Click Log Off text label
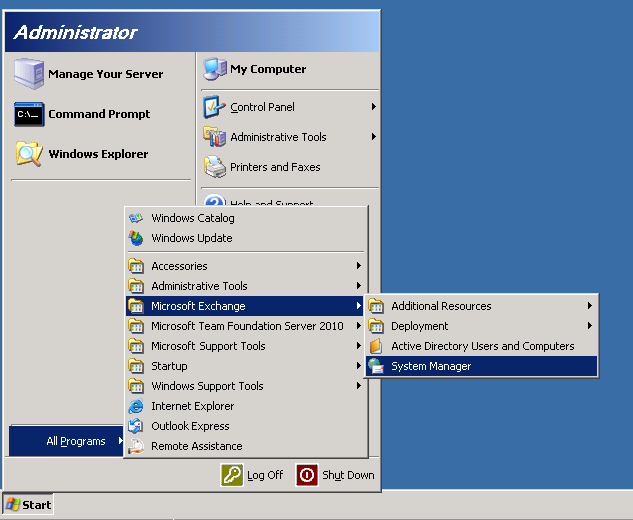The width and height of the screenshot is (633, 520). [x=265, y=475]
